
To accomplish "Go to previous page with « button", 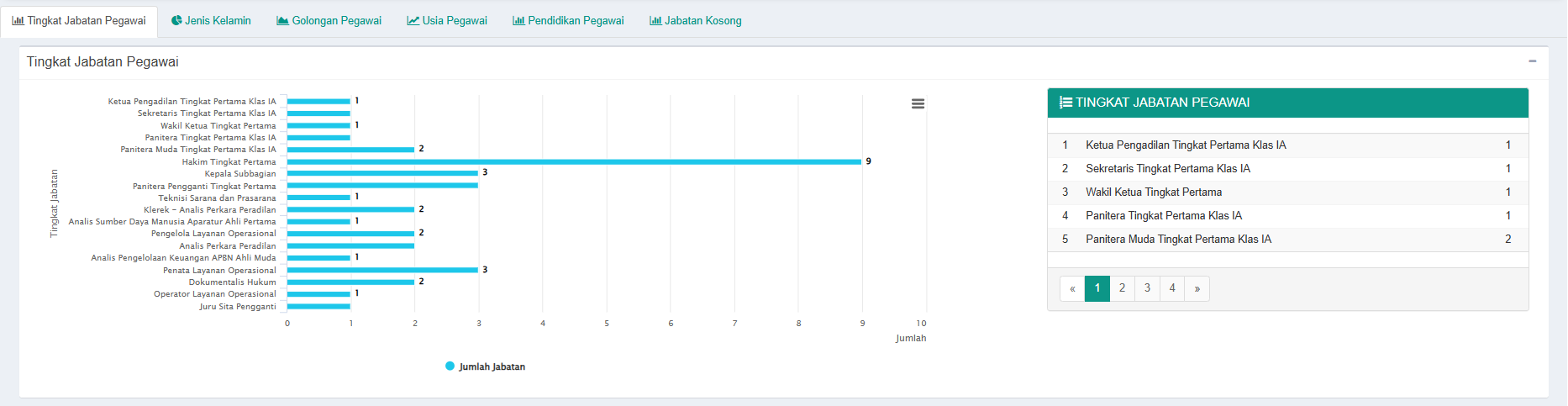I will [x=1072, y=288].
